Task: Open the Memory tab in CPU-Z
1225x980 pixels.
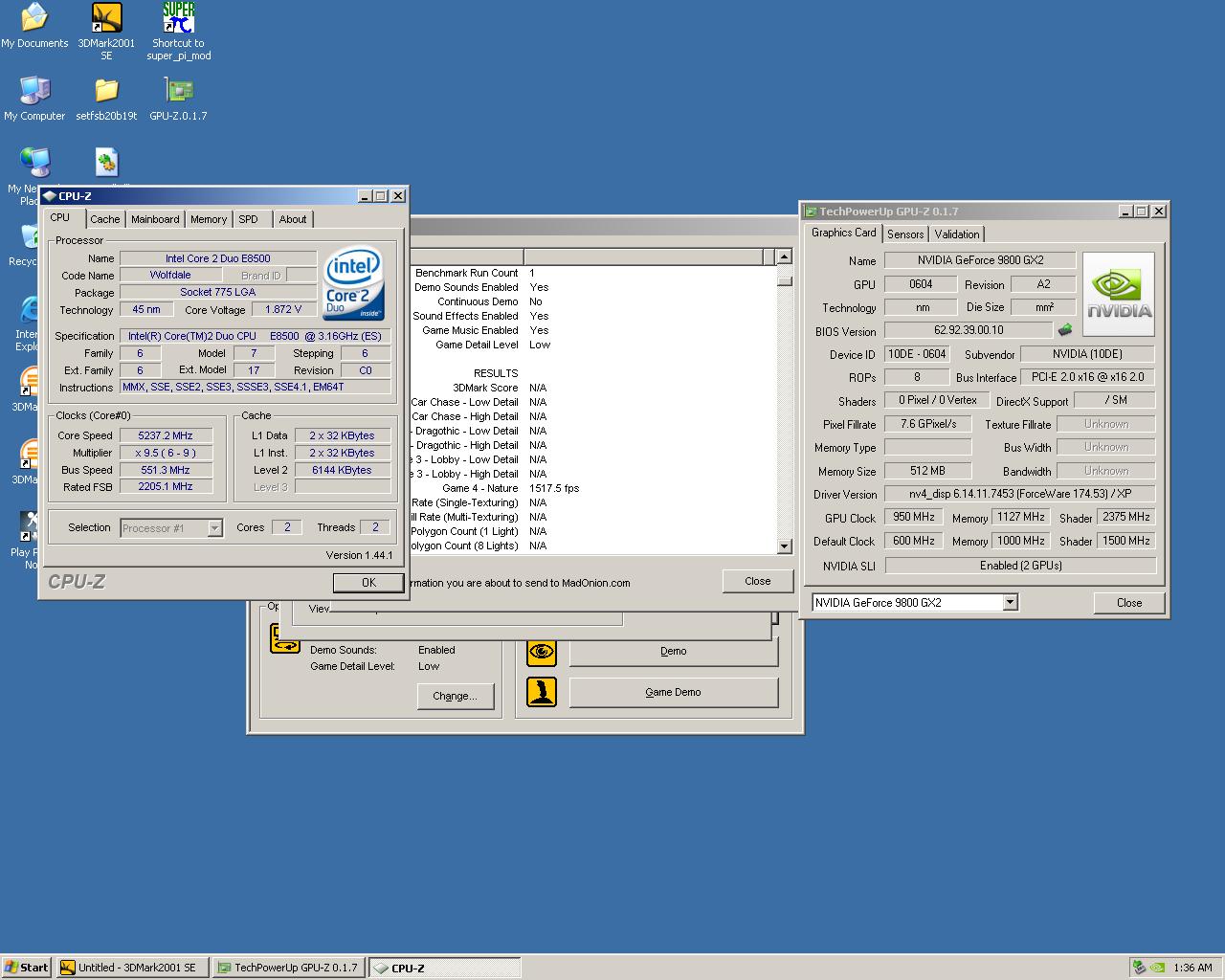Action: tap(209, 219)
